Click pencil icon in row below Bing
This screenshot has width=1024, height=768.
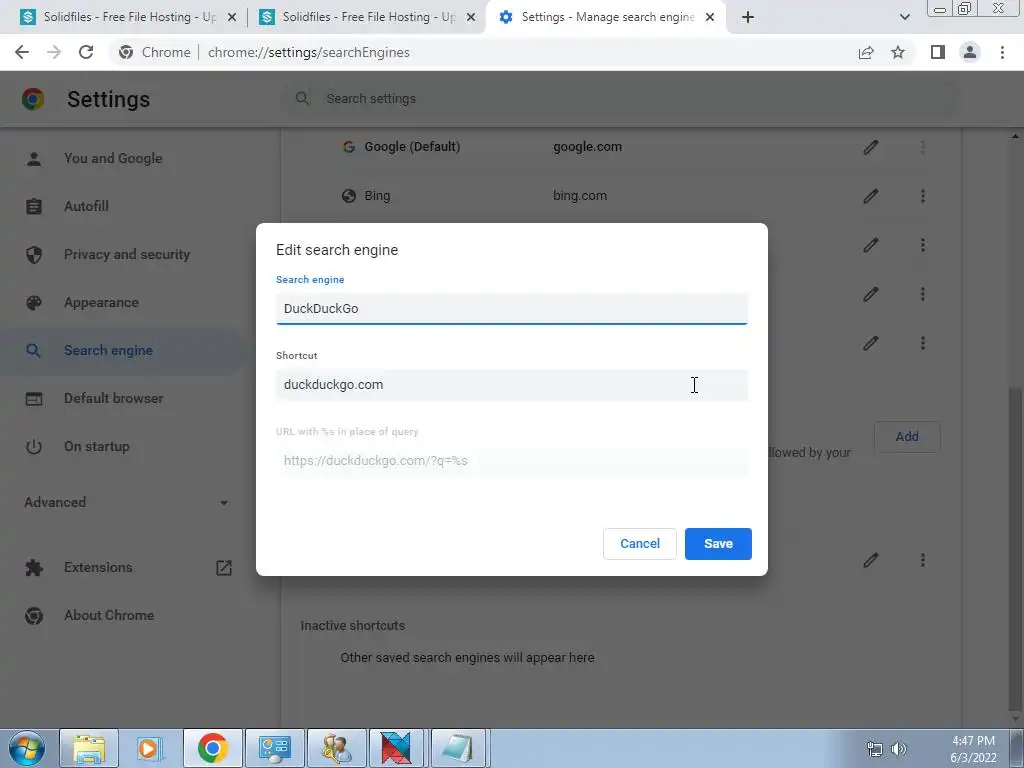click(871, 245)
